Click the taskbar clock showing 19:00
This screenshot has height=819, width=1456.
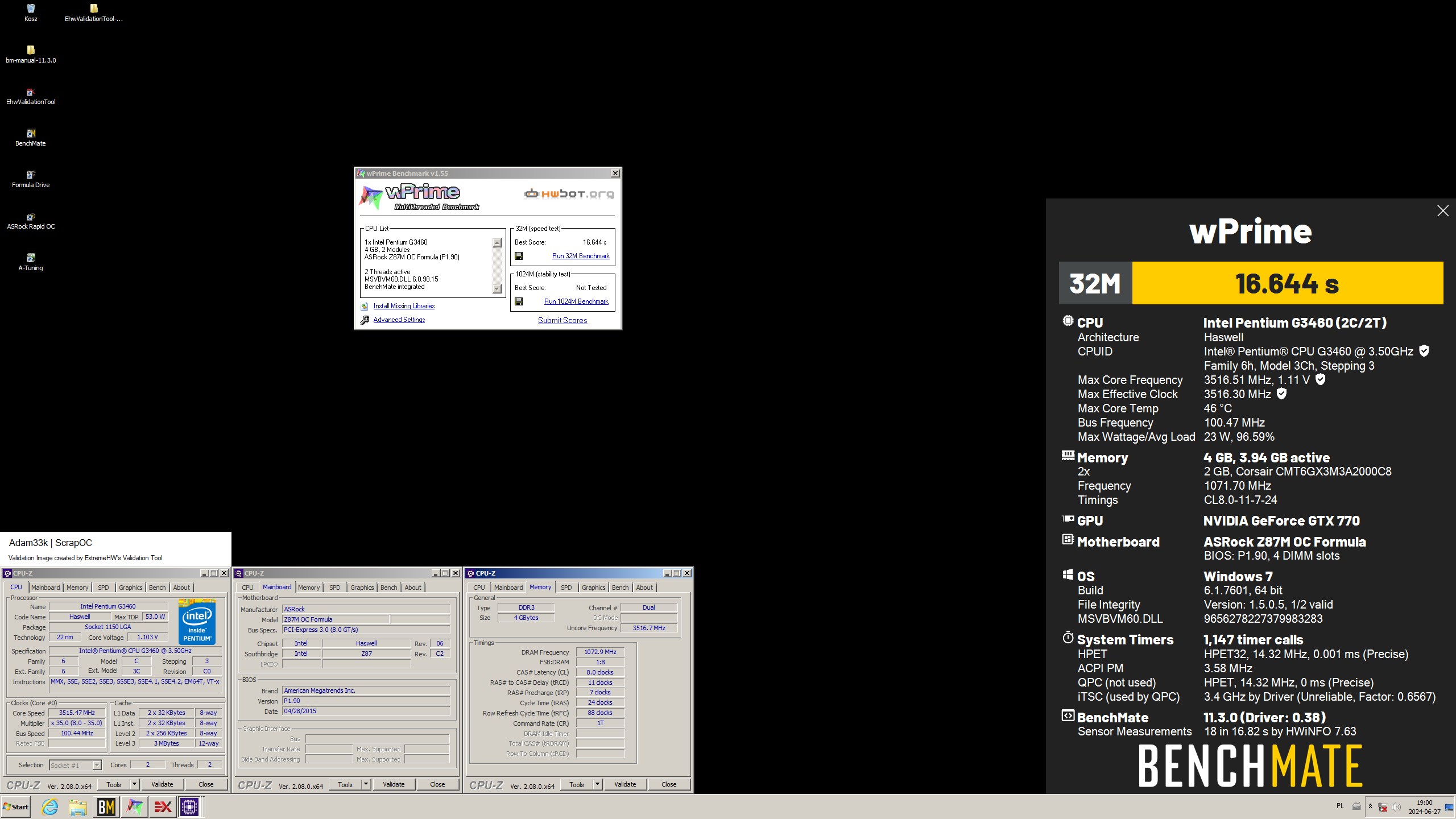[x=1424, y=807]
